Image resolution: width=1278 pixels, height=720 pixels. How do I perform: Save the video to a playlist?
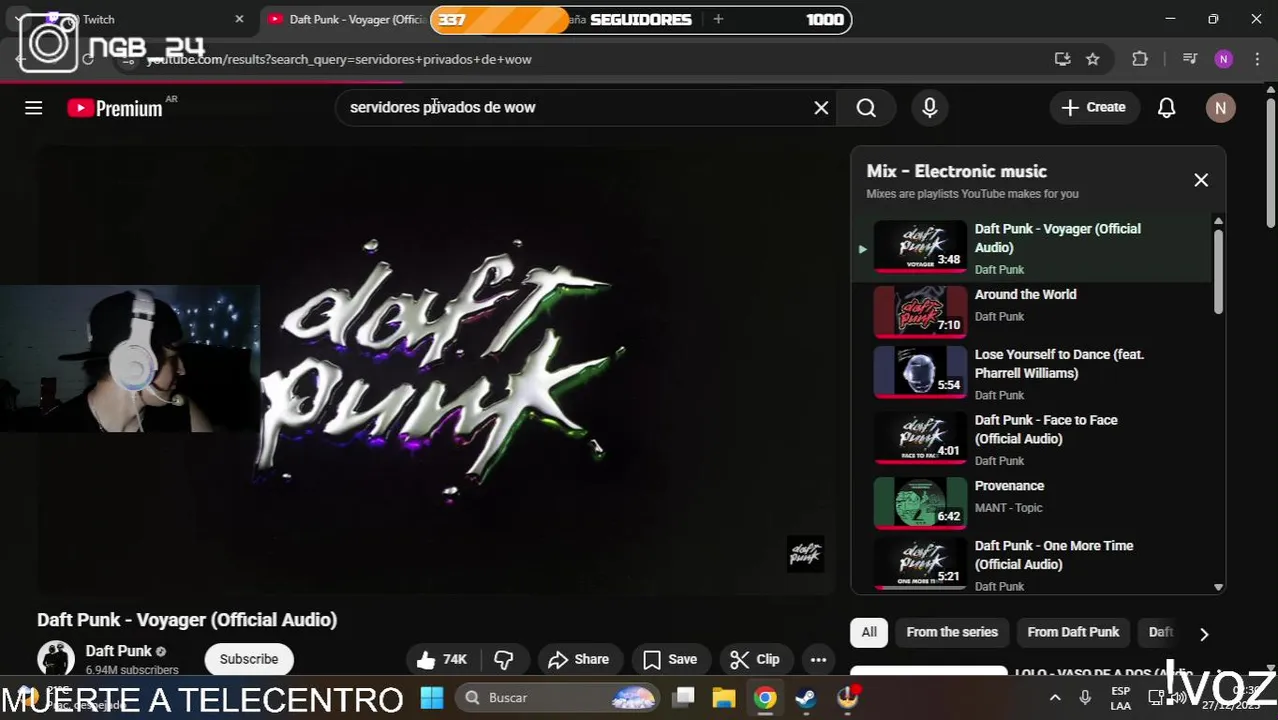click(670, 659)
